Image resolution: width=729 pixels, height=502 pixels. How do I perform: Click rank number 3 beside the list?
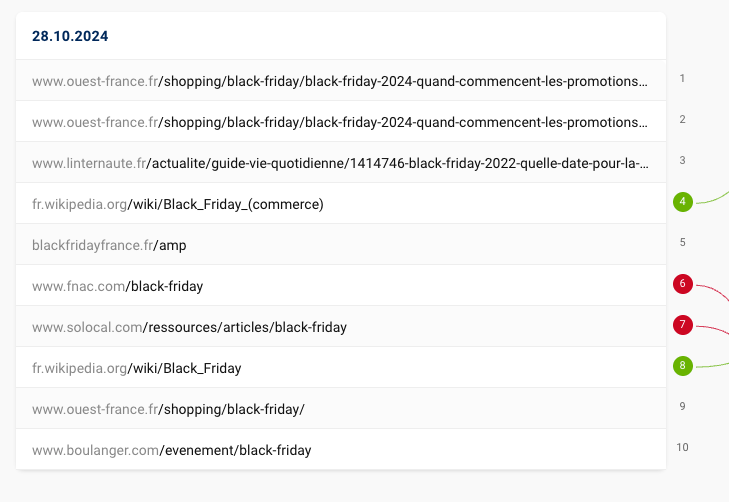point(682,160)
